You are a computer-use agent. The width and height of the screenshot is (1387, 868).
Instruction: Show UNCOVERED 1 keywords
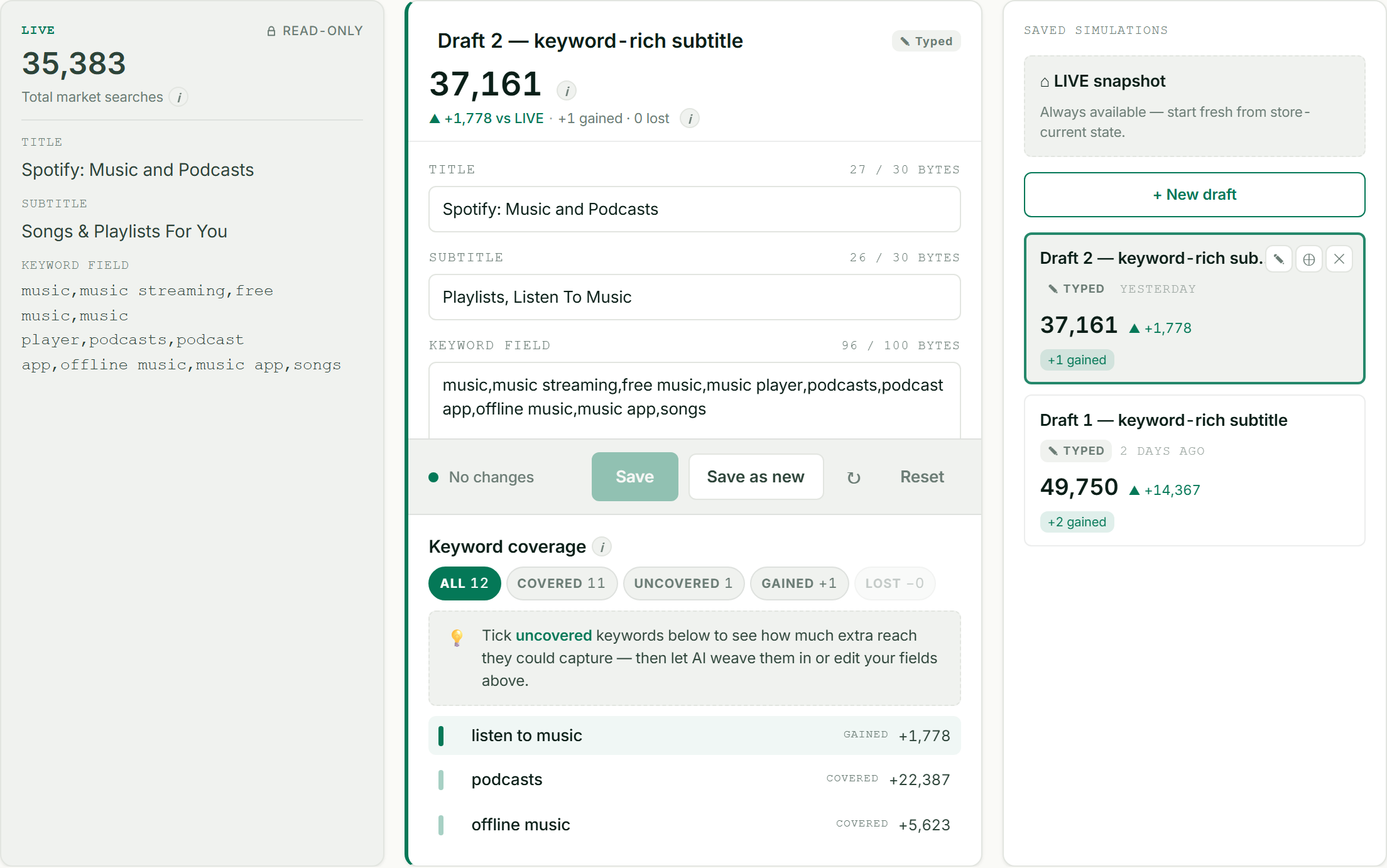[683, 583]
